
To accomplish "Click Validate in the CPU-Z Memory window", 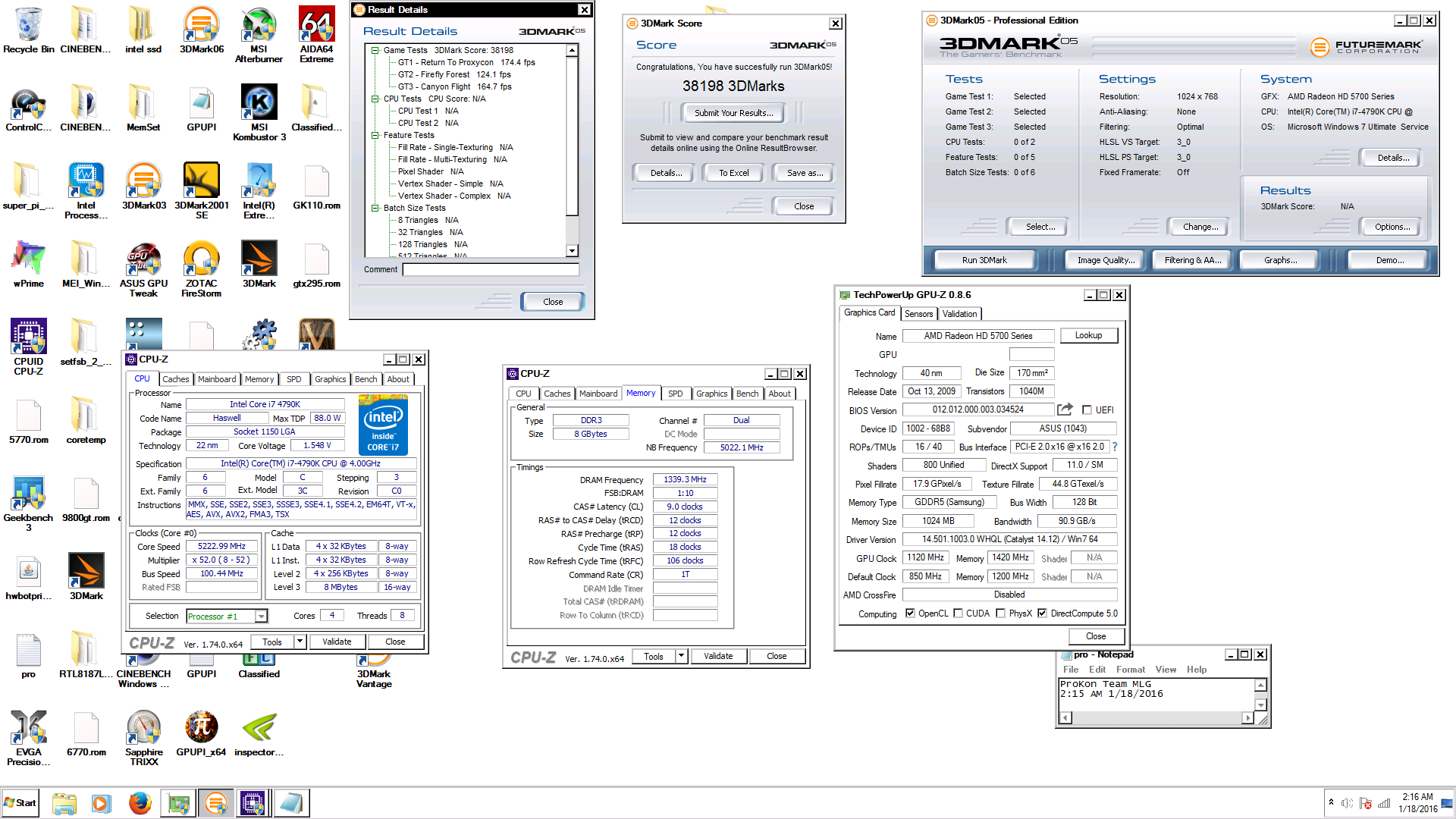I will (717, 656).
